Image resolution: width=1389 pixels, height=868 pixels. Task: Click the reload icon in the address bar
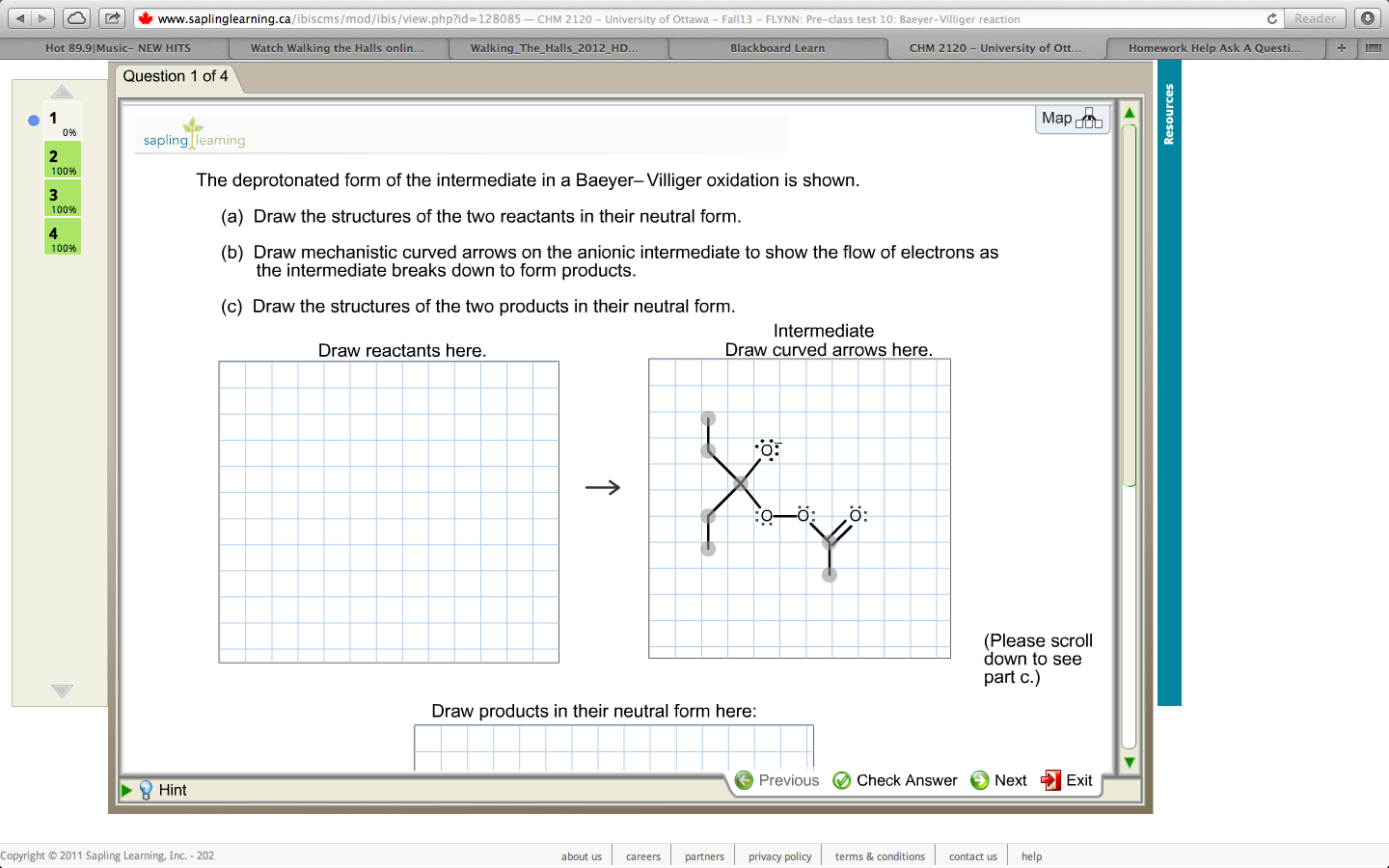click(1270, 16)
